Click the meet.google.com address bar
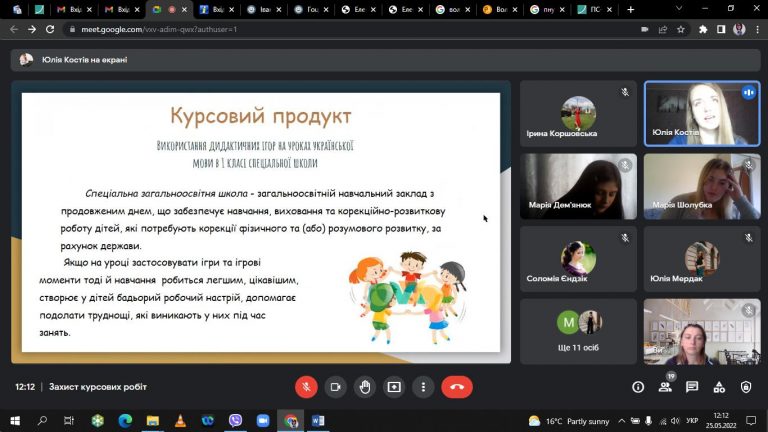Viewport: 768px width, 432px height. pyautogui.click(x=343, y=29)
